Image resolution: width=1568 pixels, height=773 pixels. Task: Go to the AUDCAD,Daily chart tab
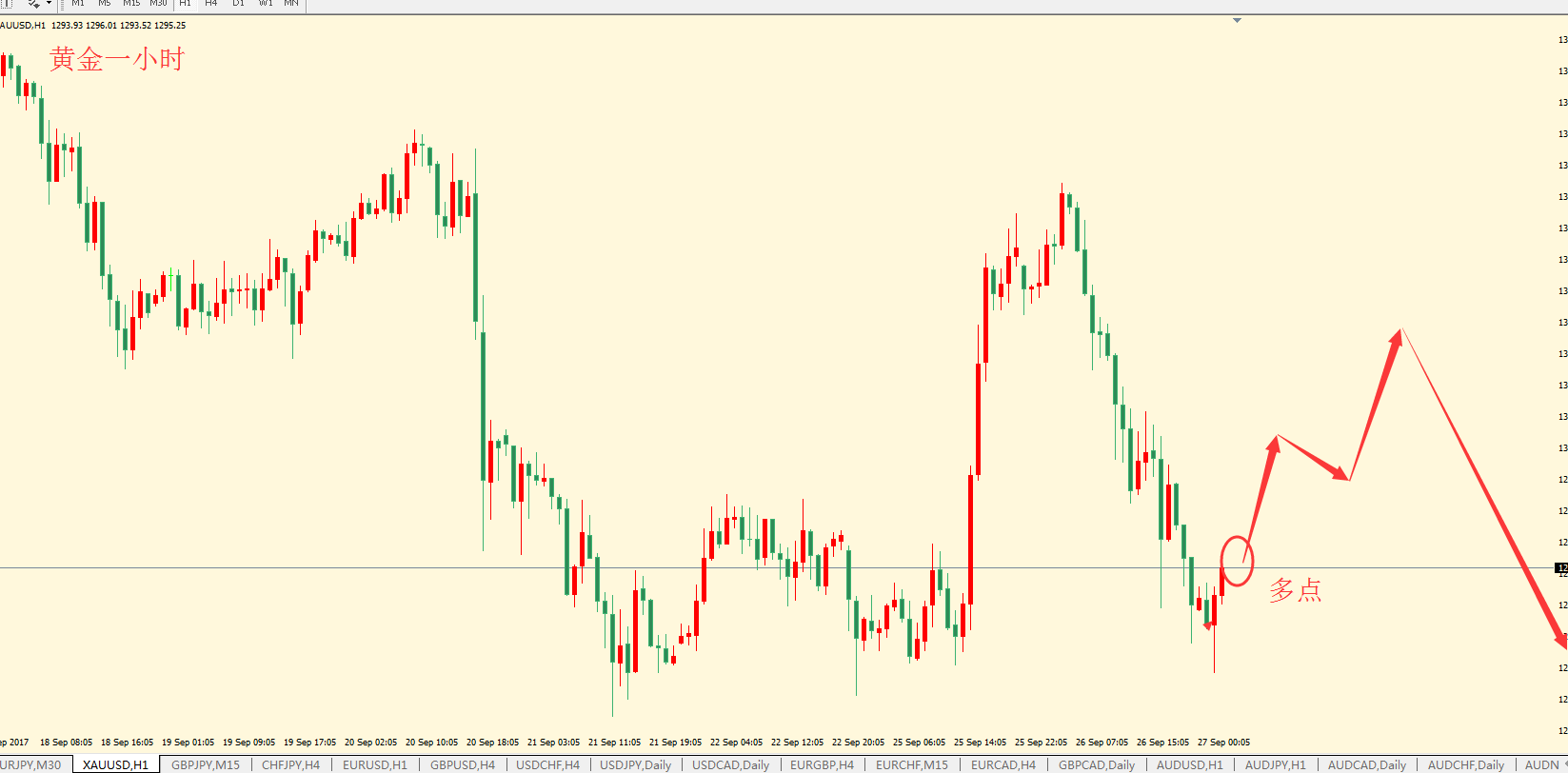click(x=1367, y=764)
